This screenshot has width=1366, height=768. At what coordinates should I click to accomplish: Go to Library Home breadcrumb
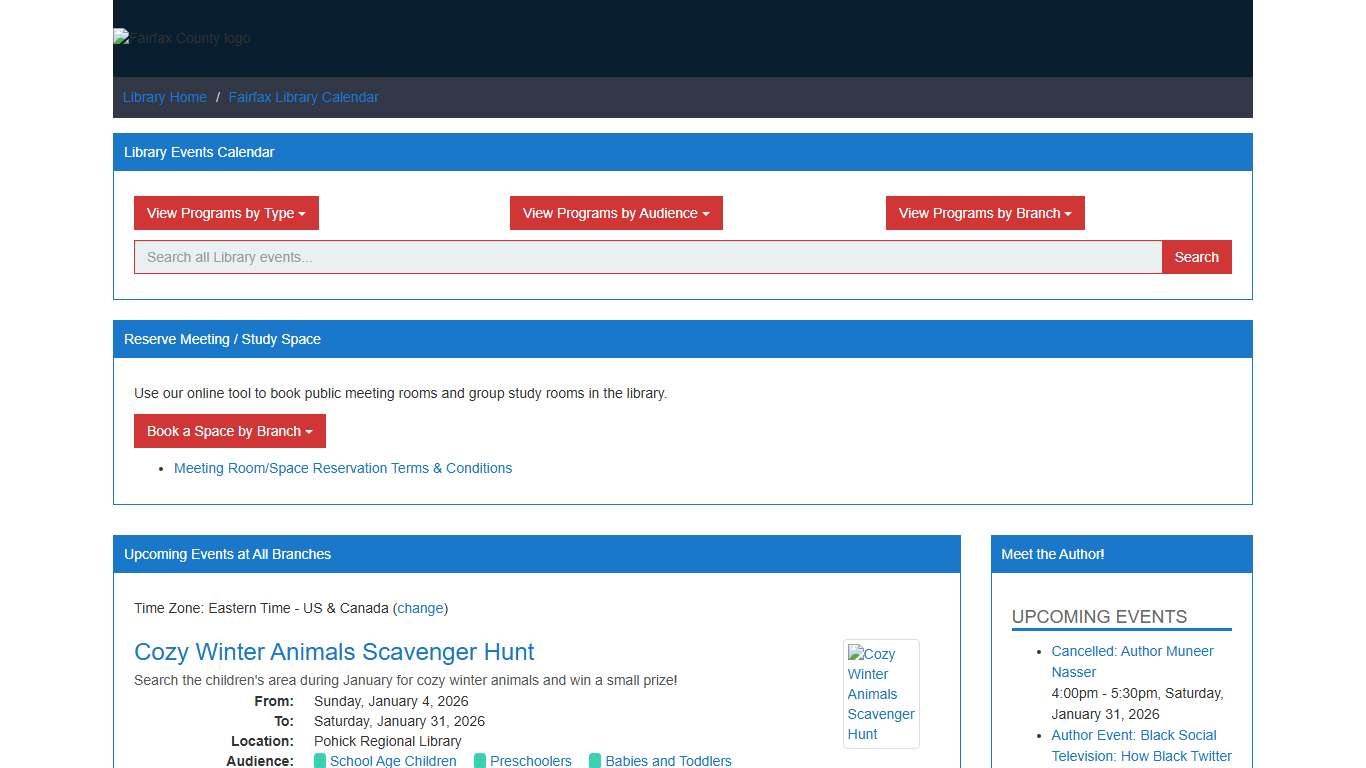point(165,97)
